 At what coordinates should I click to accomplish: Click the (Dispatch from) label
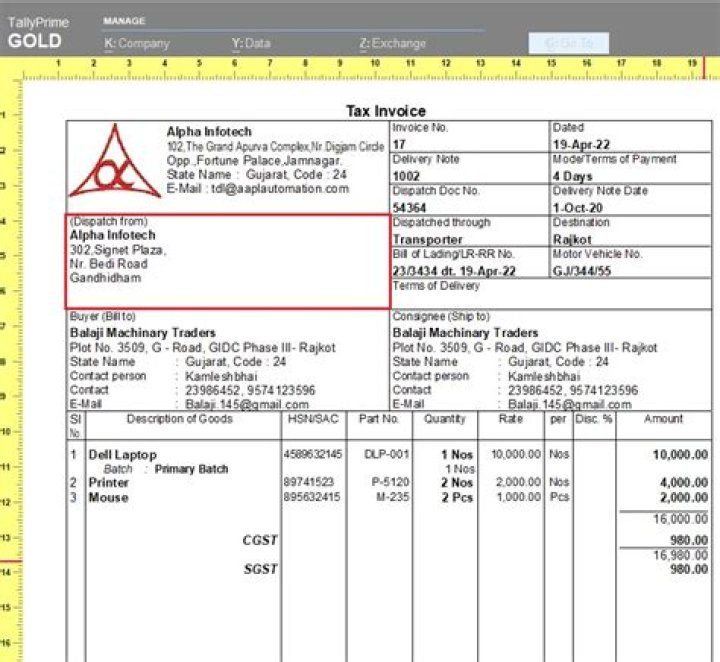pos(108,221)
